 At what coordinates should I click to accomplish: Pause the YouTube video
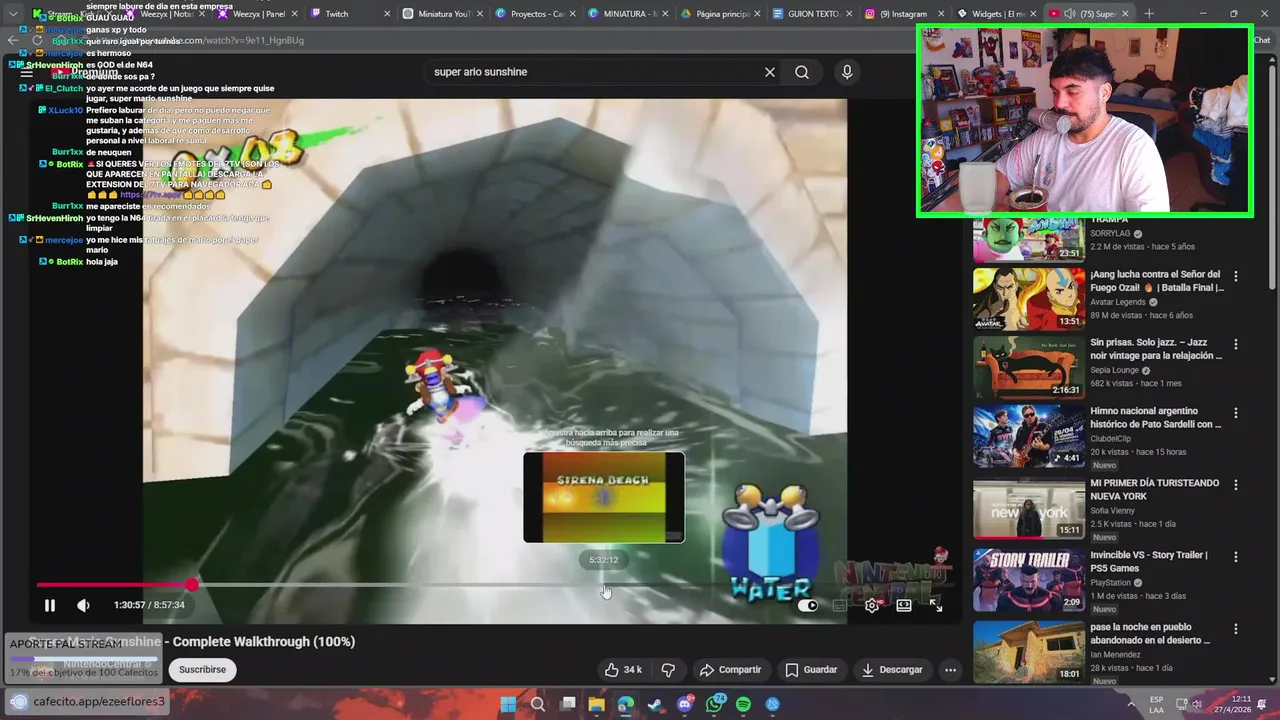coord(49,605)
